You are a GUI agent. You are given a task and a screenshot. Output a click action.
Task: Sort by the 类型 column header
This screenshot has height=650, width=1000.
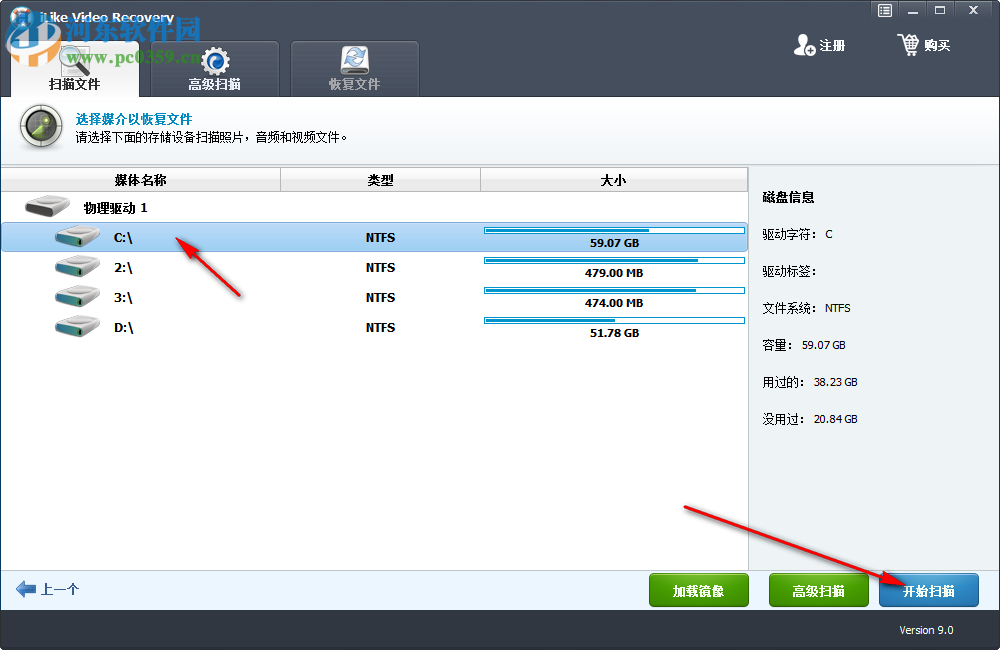coord(380,179)
